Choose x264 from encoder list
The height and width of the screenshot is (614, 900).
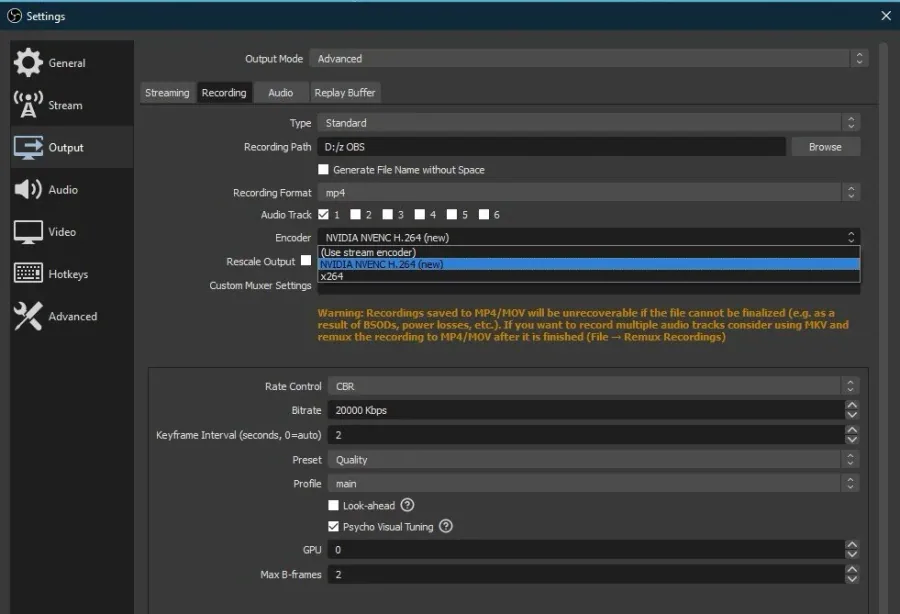(x=588, y=276)
